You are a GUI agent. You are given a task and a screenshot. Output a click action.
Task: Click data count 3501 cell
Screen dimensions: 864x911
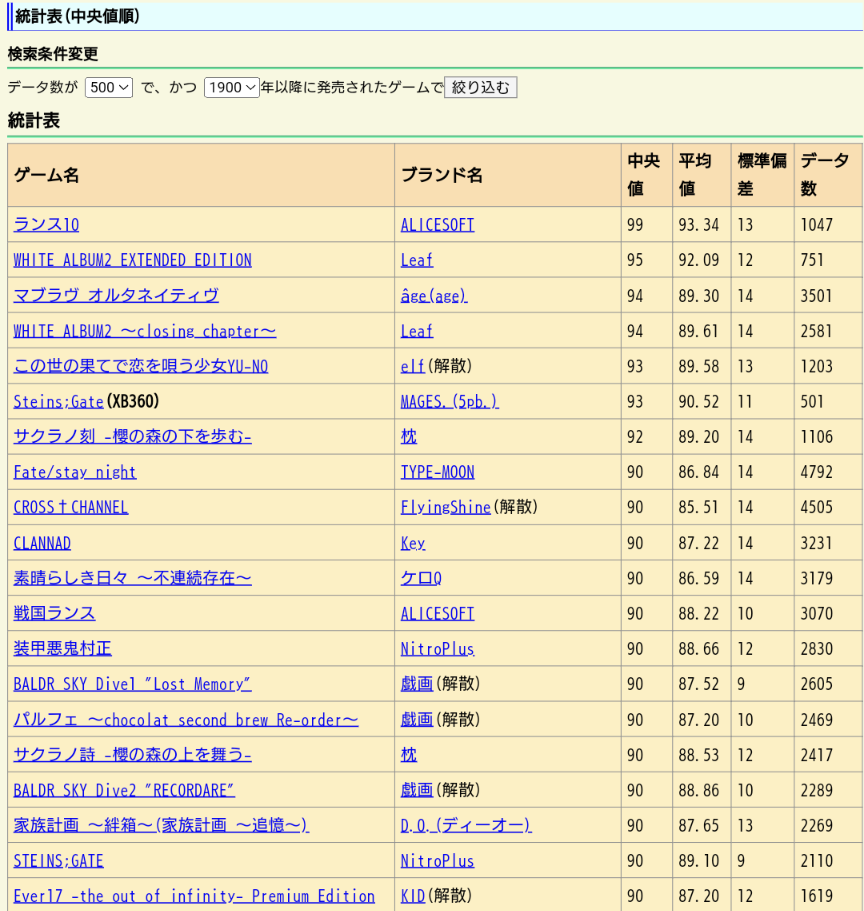tap(828, 296)
